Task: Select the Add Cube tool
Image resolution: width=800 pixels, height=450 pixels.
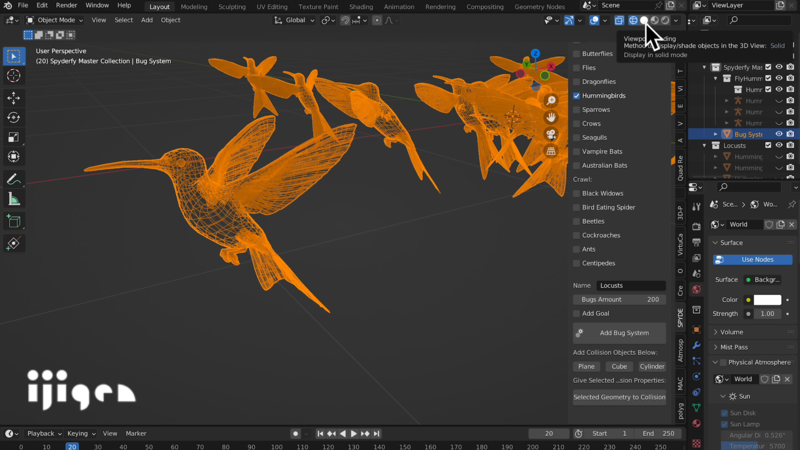Action: (x=14, y=221)
